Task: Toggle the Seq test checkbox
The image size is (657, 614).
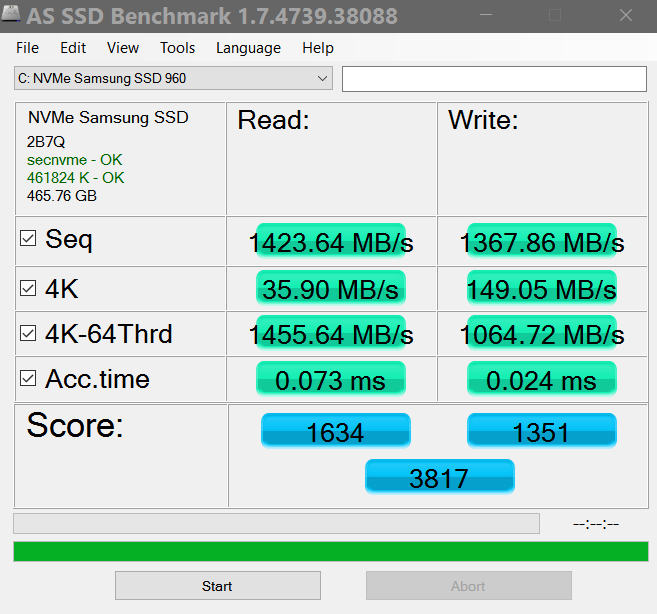Action: tap(29, 240)
